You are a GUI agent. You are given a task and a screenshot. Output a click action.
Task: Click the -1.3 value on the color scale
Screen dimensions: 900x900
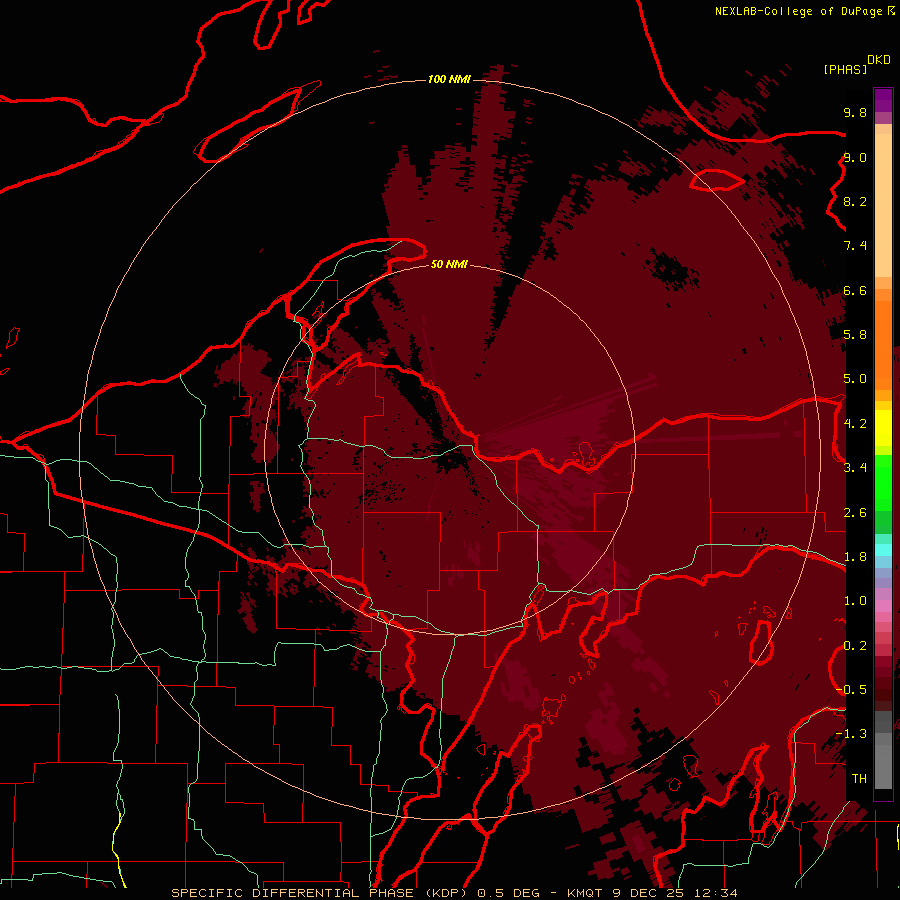[x=851, y=734]
